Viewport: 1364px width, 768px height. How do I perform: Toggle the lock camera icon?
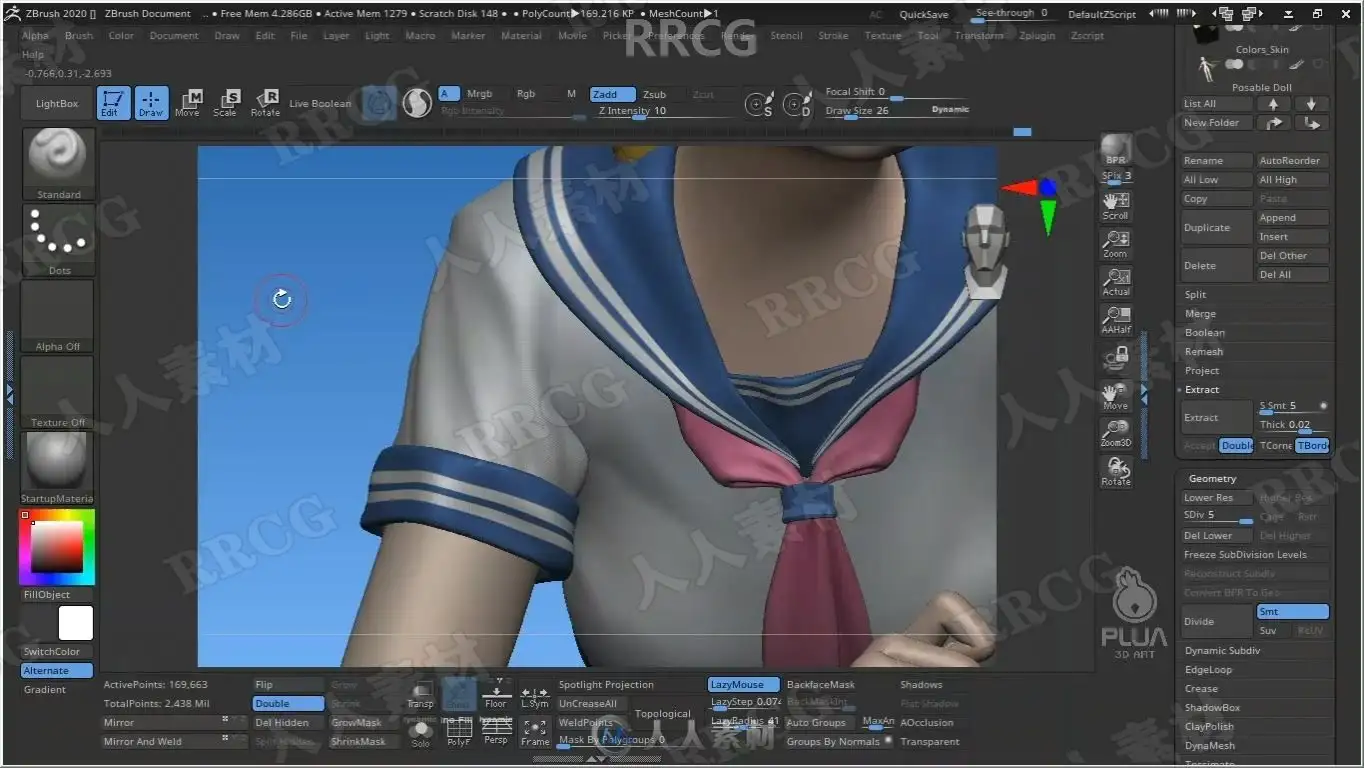1116,358
